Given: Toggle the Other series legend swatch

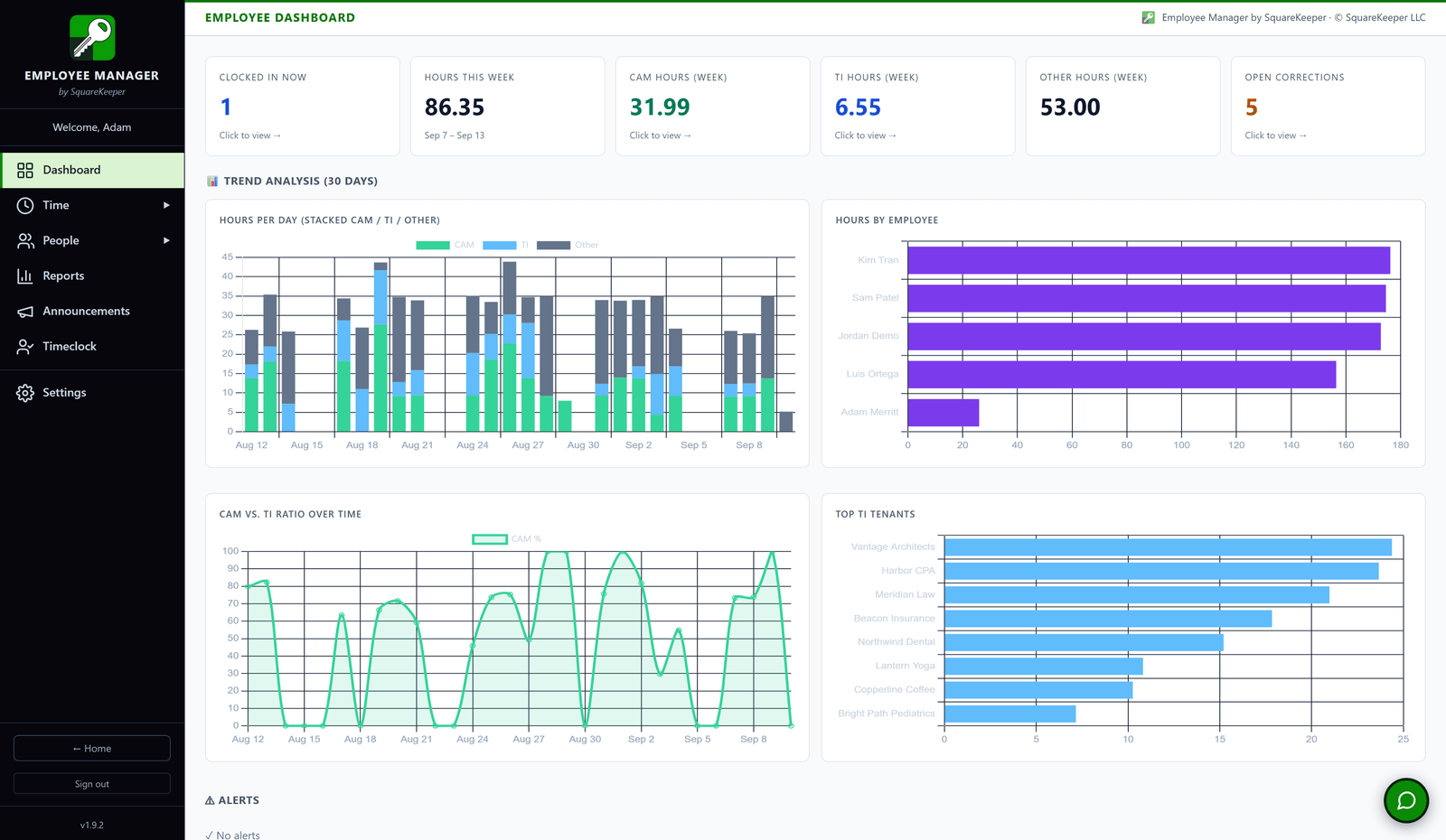Looking at the screenshot, I should pyautogui.click(x=553, y=245).
